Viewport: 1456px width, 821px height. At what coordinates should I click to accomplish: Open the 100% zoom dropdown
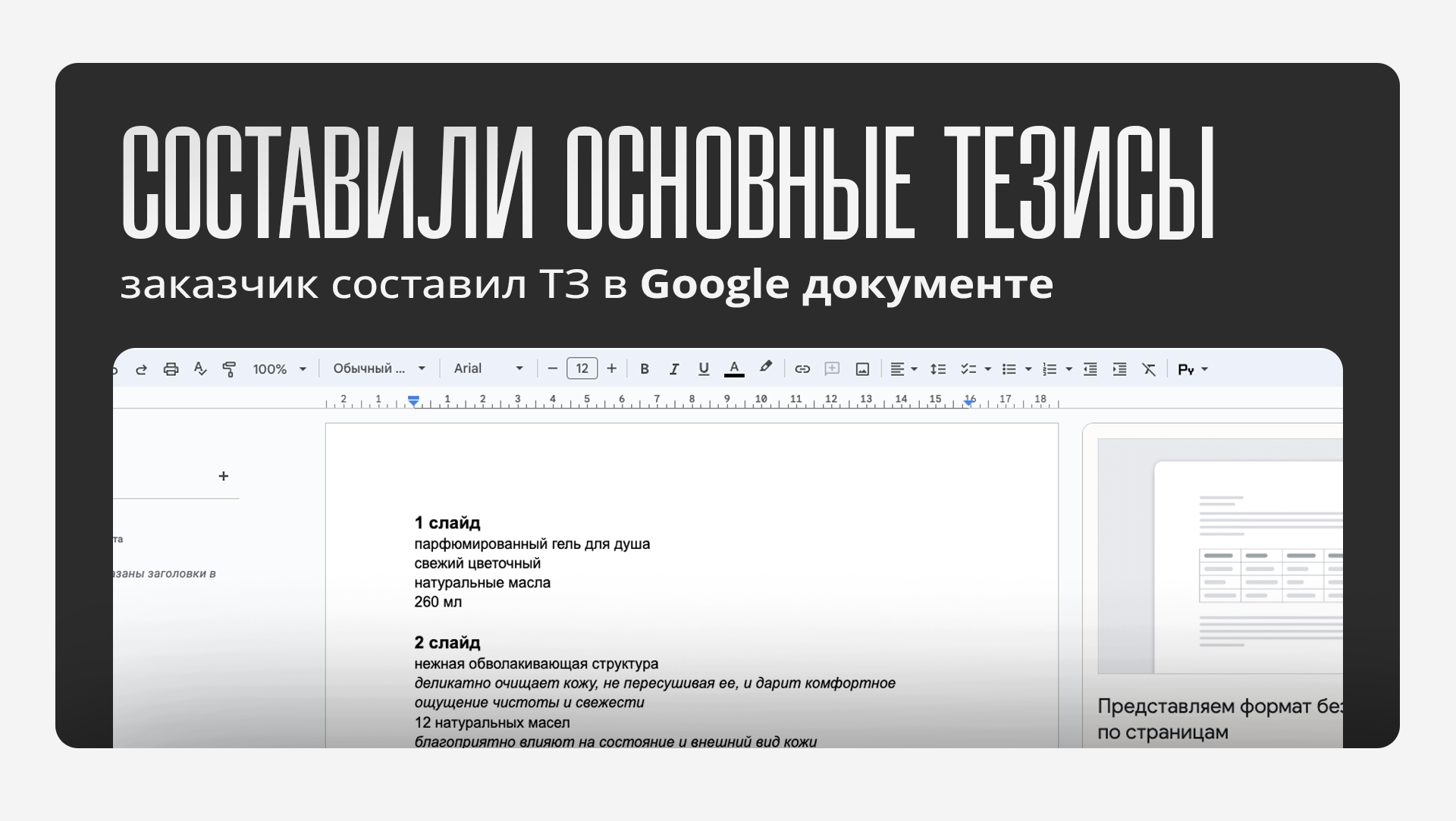click(x=279, y=369)
